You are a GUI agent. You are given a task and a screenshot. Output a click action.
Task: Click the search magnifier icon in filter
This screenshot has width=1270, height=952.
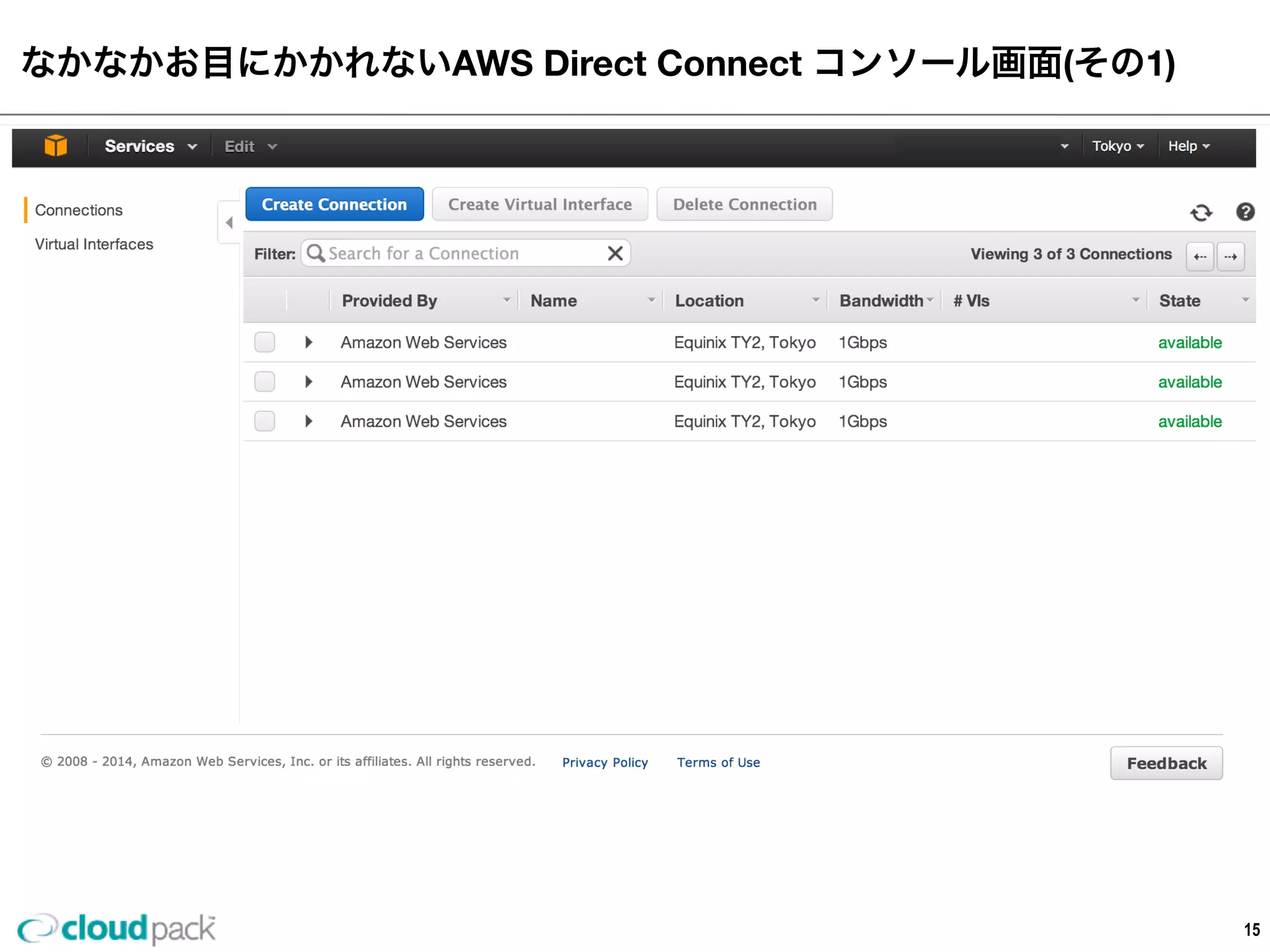click(x=316, y=253)
